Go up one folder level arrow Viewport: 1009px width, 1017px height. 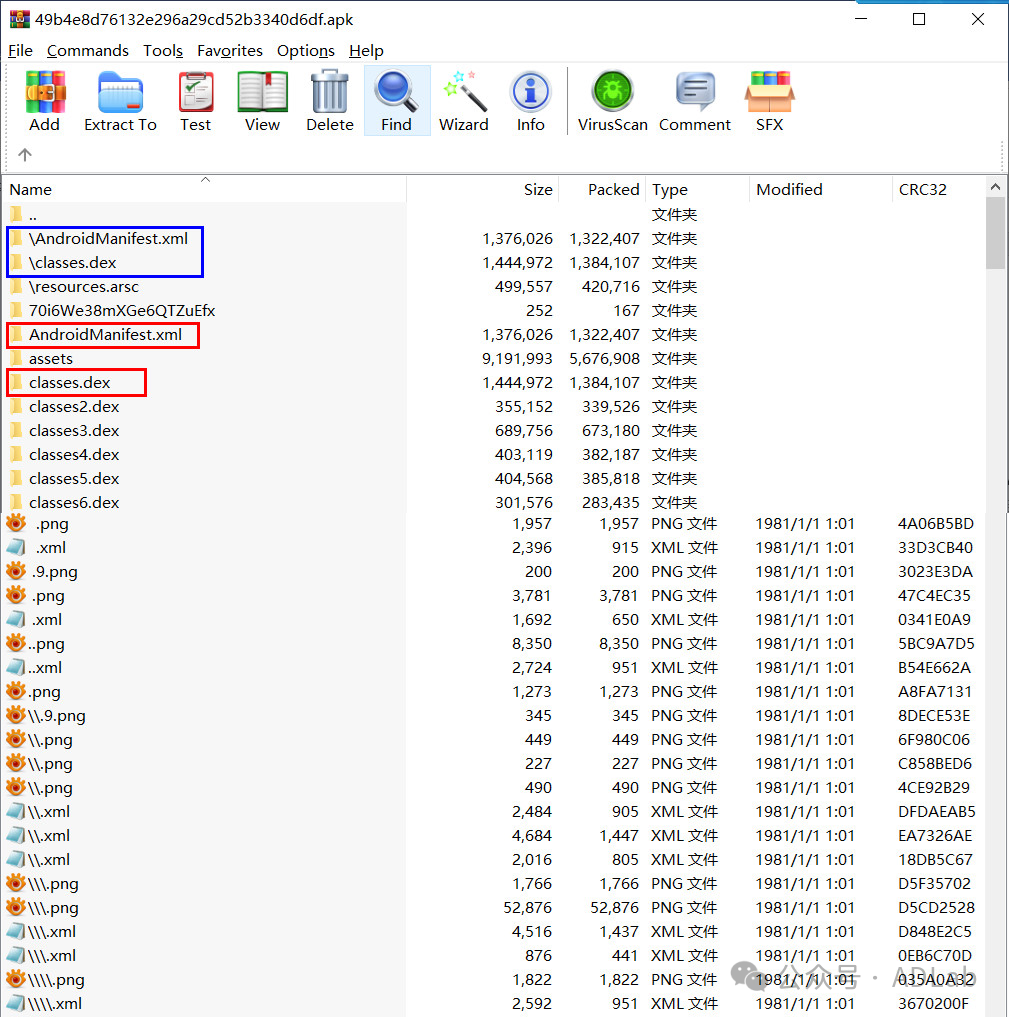[25, 155]
